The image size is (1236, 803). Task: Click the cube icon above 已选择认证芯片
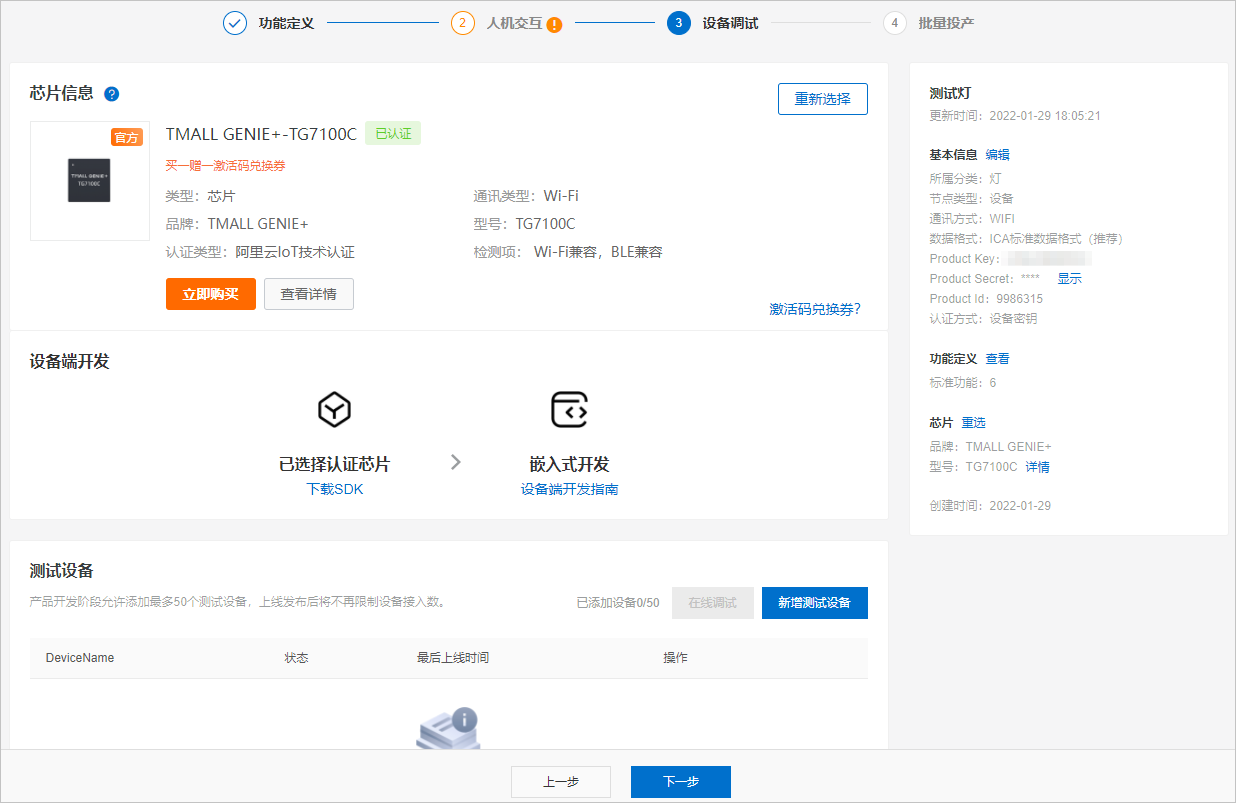click(334, 409)
